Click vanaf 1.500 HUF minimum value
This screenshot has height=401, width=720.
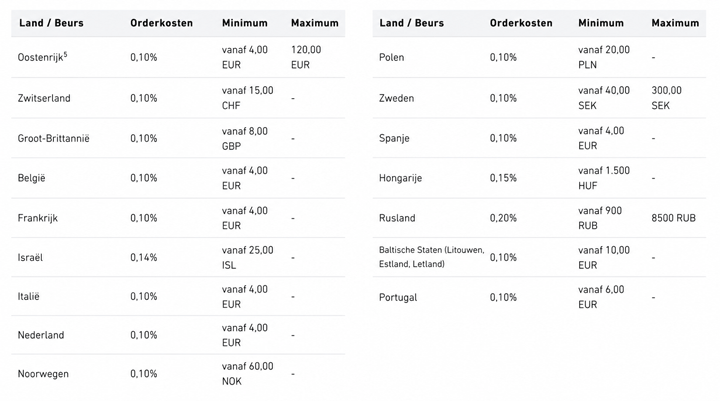[x=604, y=178]
